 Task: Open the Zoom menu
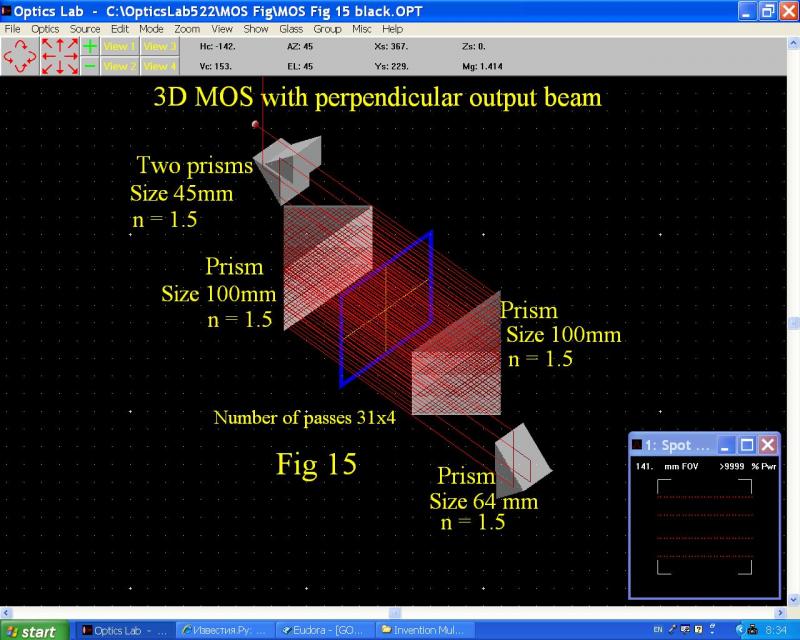point(187,29)
